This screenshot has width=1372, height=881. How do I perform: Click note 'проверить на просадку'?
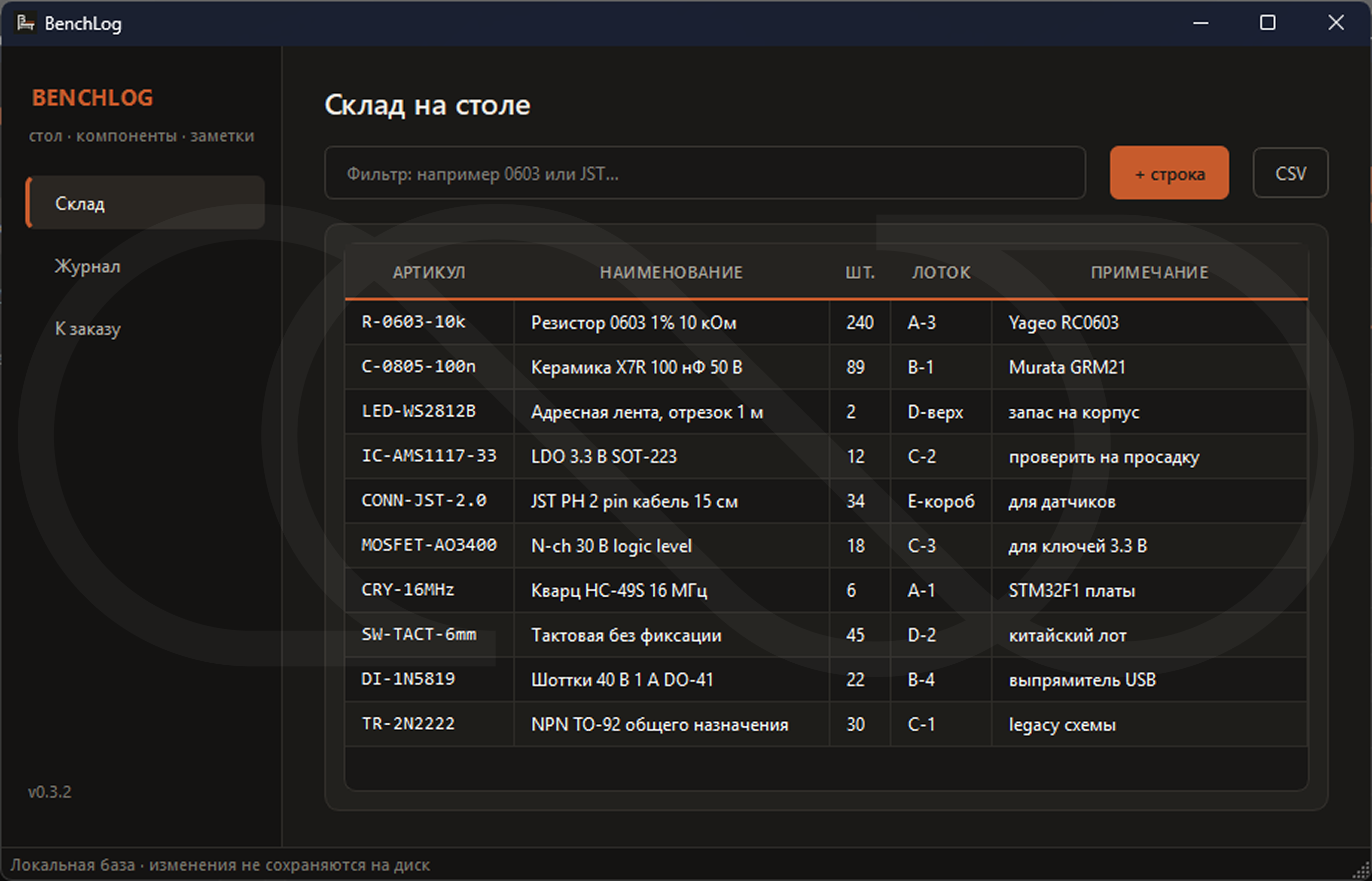1103,456
